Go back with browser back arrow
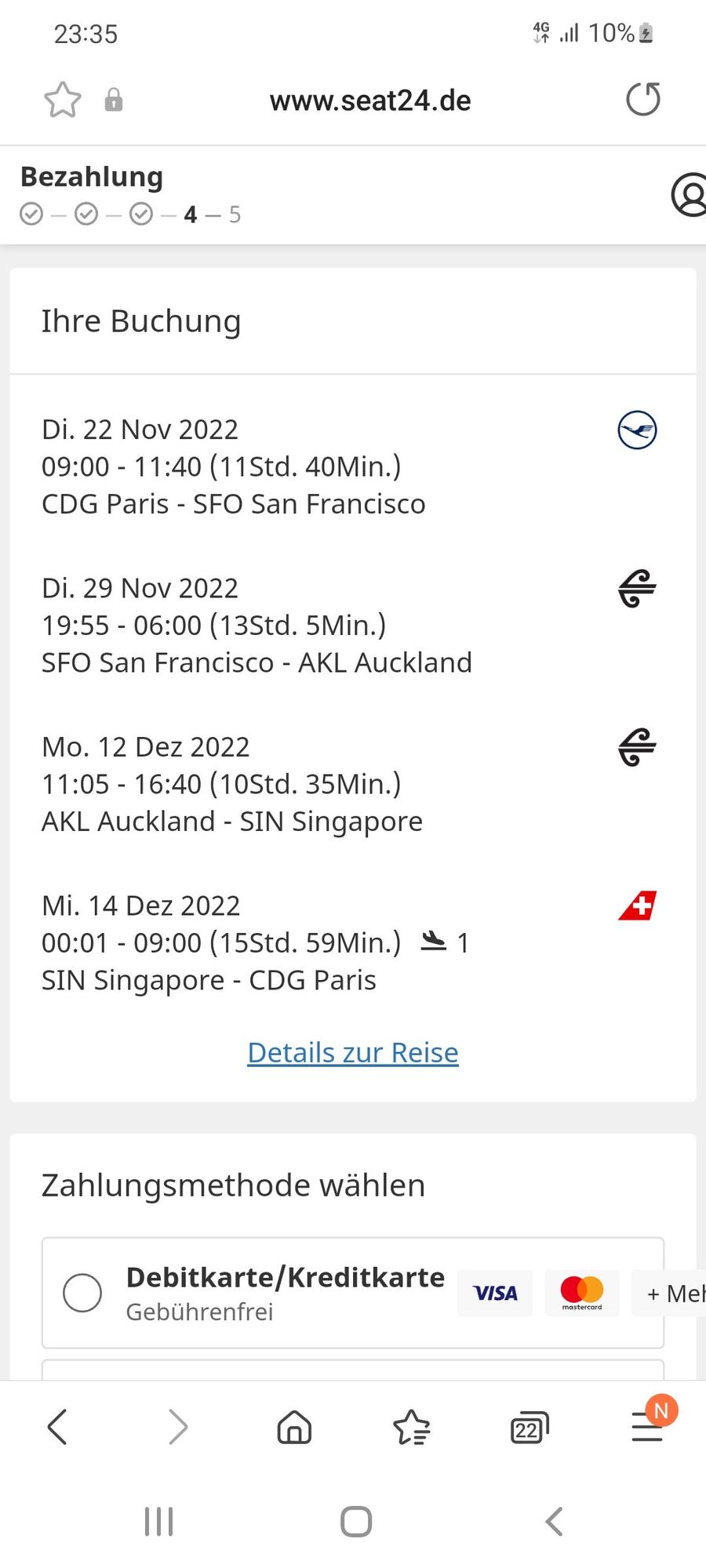The height and width of the screenshot is (1568, 706). click(x=57, y=1427)
